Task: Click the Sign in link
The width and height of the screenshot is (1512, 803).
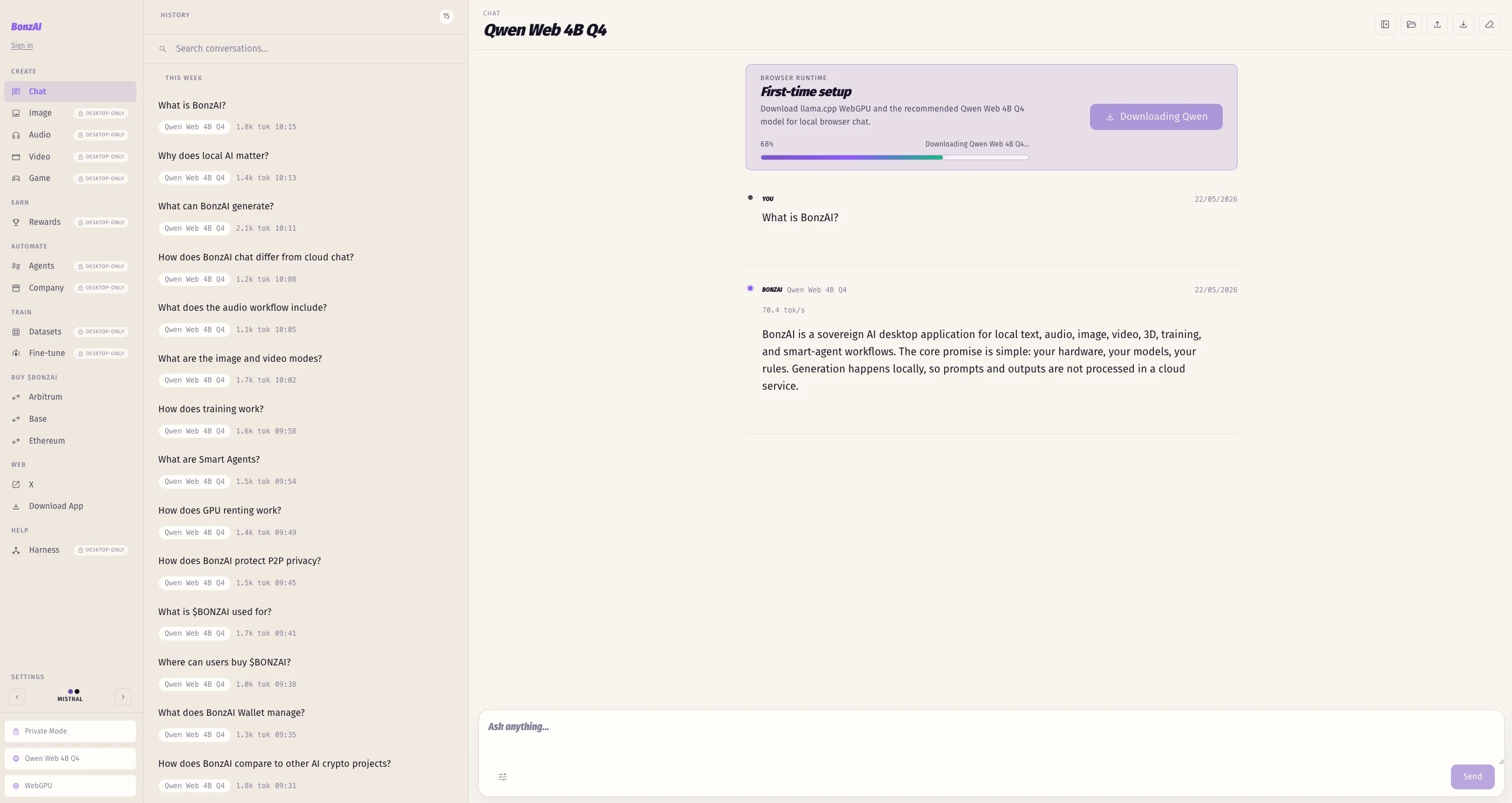Action: click(x=22, y=46)
